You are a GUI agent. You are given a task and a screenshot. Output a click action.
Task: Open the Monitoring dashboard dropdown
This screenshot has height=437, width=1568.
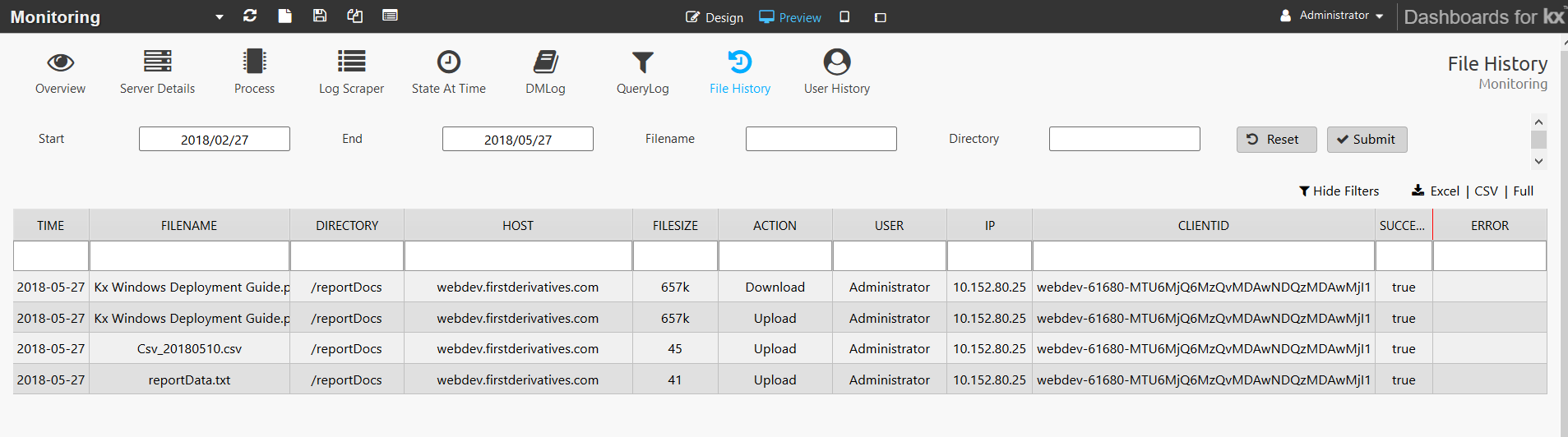[x=220, y=17]
